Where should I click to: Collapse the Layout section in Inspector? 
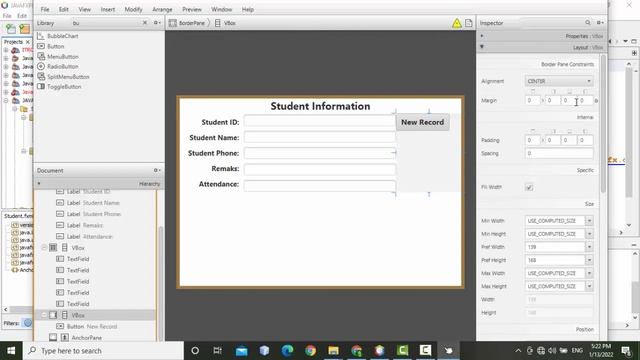pyautogui.click(x=482, y=47)
